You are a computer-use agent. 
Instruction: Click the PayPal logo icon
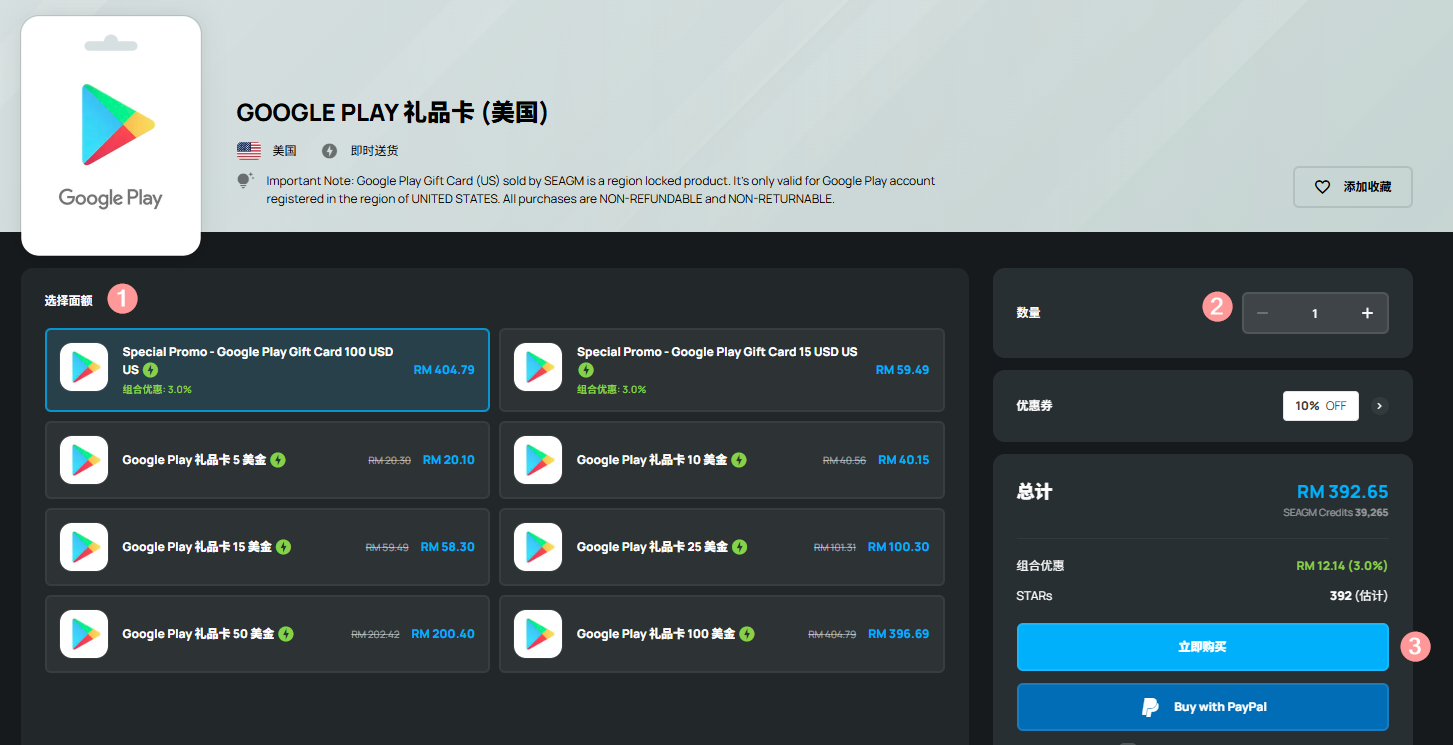[1151, 707]
